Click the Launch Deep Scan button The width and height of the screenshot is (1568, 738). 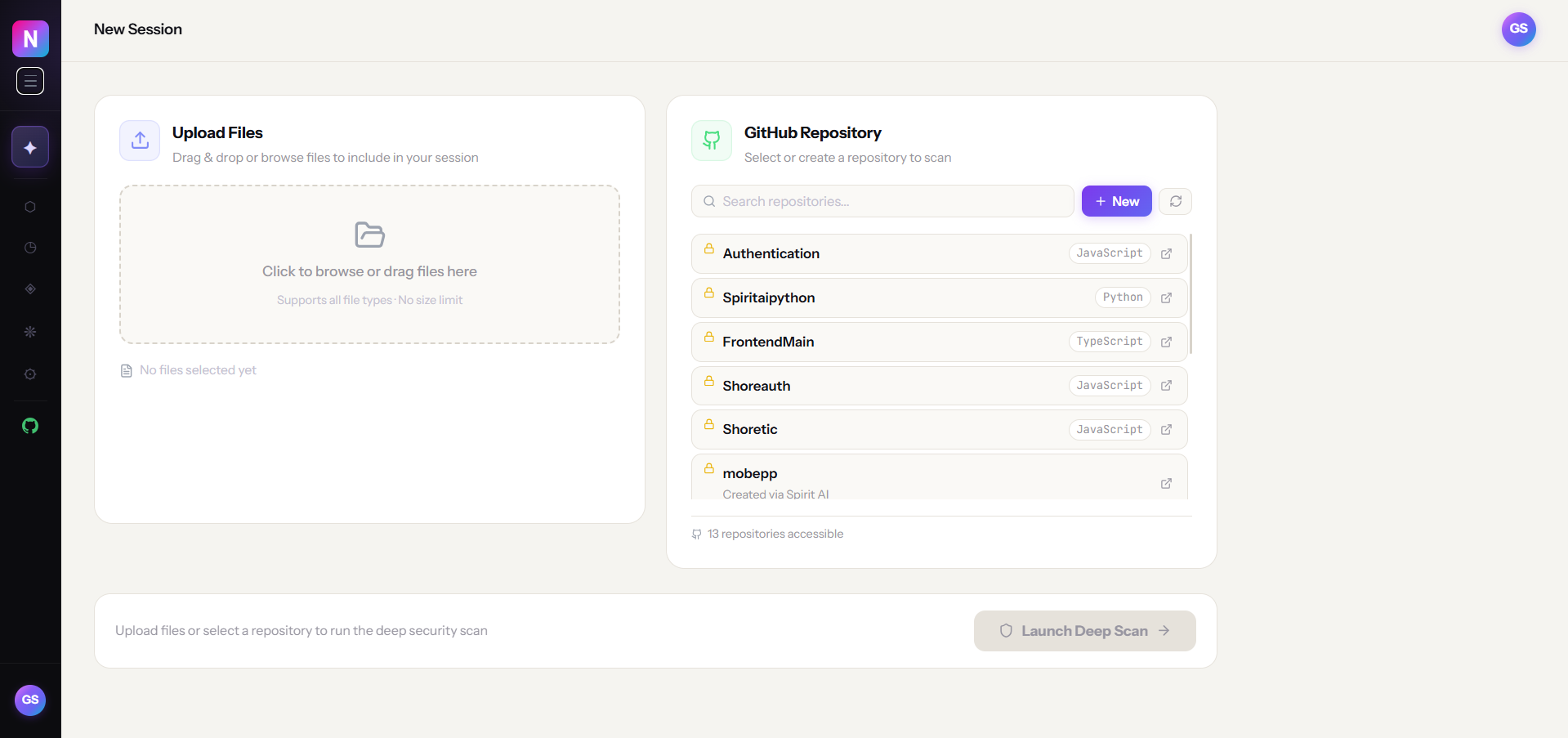[x=1084, y=631]
